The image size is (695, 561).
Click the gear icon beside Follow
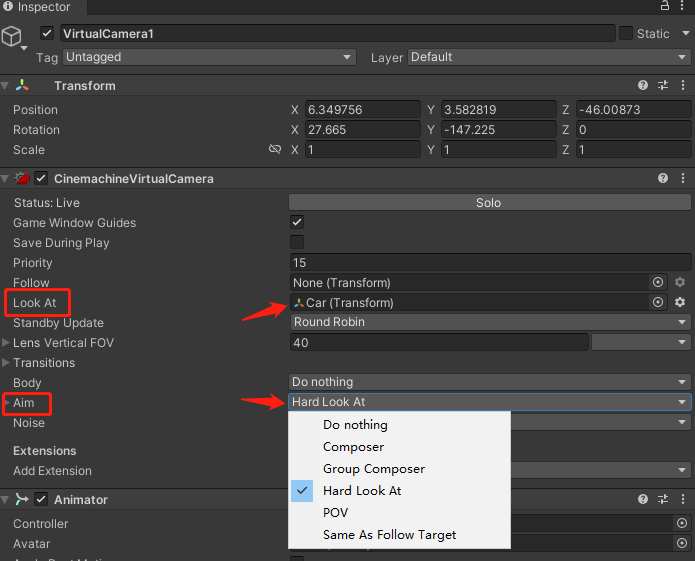point(680,282)
